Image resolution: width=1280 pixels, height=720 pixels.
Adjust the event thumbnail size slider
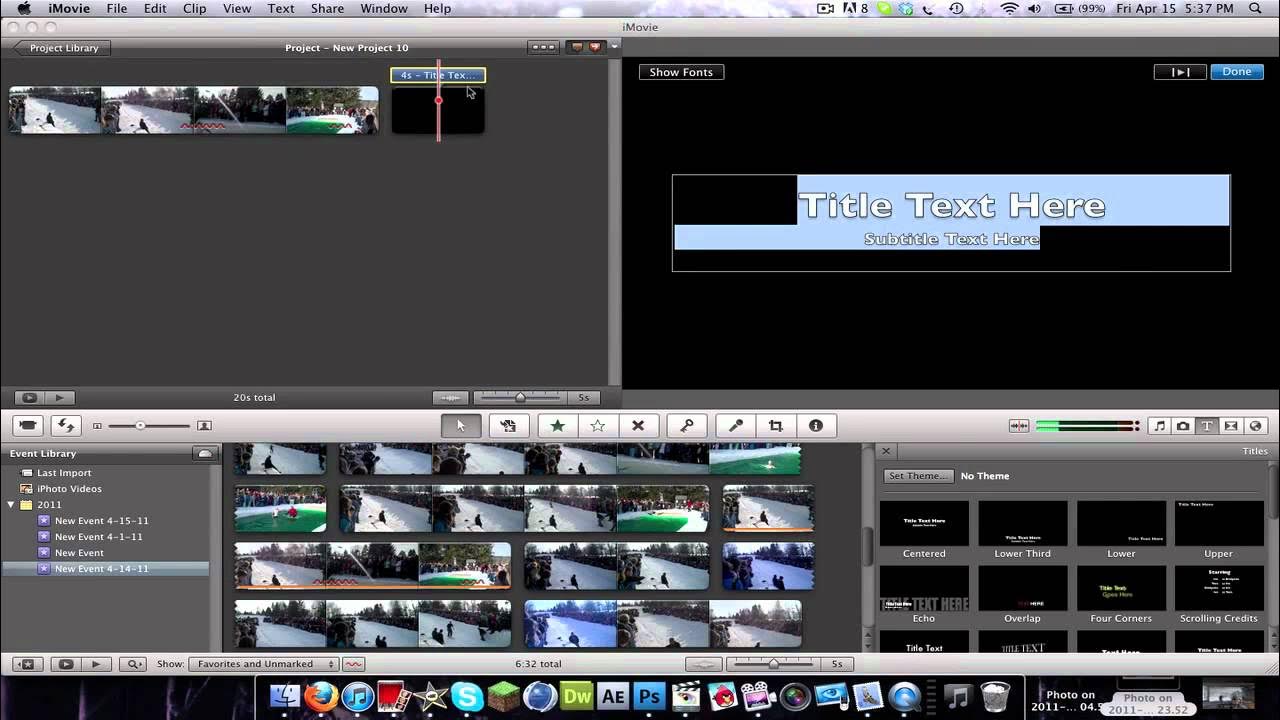point(149,426)
